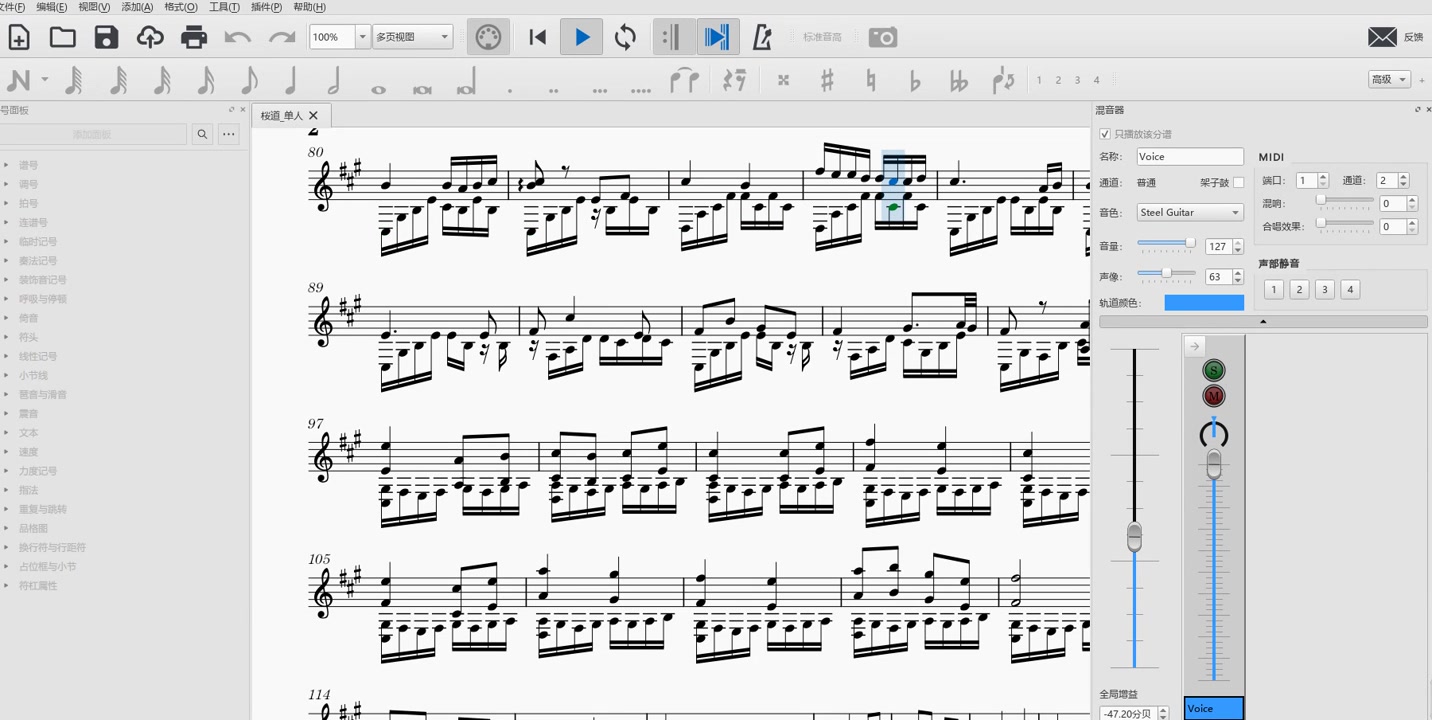This screenshot has height=720, width=1432.
Task: Start playback with the play button
Action: click(x=582, y=38)
